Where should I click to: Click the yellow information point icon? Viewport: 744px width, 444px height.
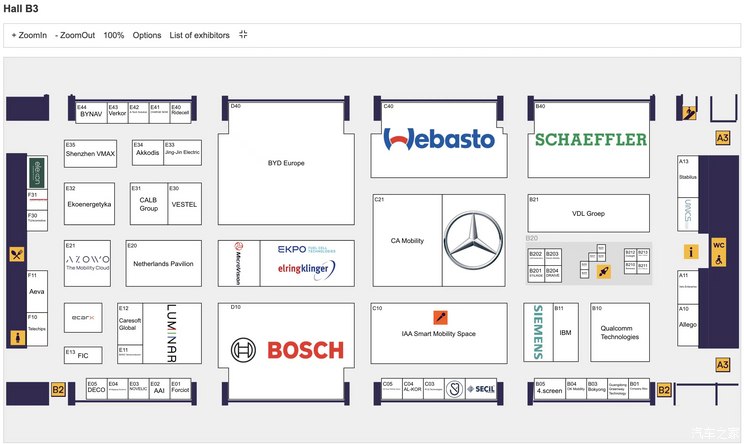point(689,252)
